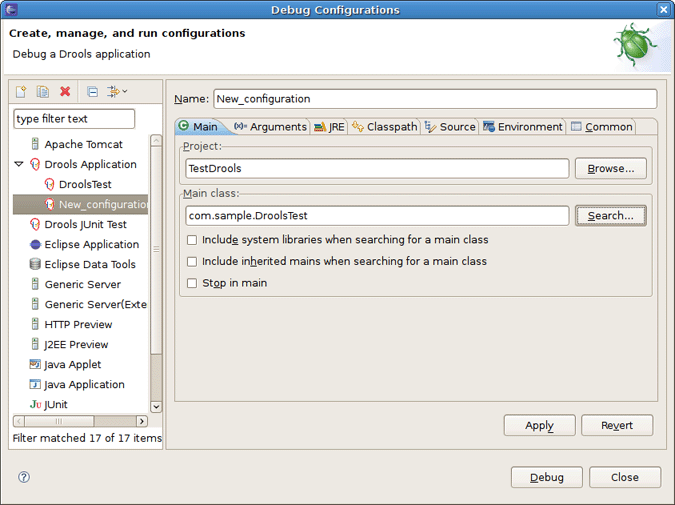This screenshot has width=675, height=505.
Task: Click the JUnit Ju icon
Action: pos(36,404)
